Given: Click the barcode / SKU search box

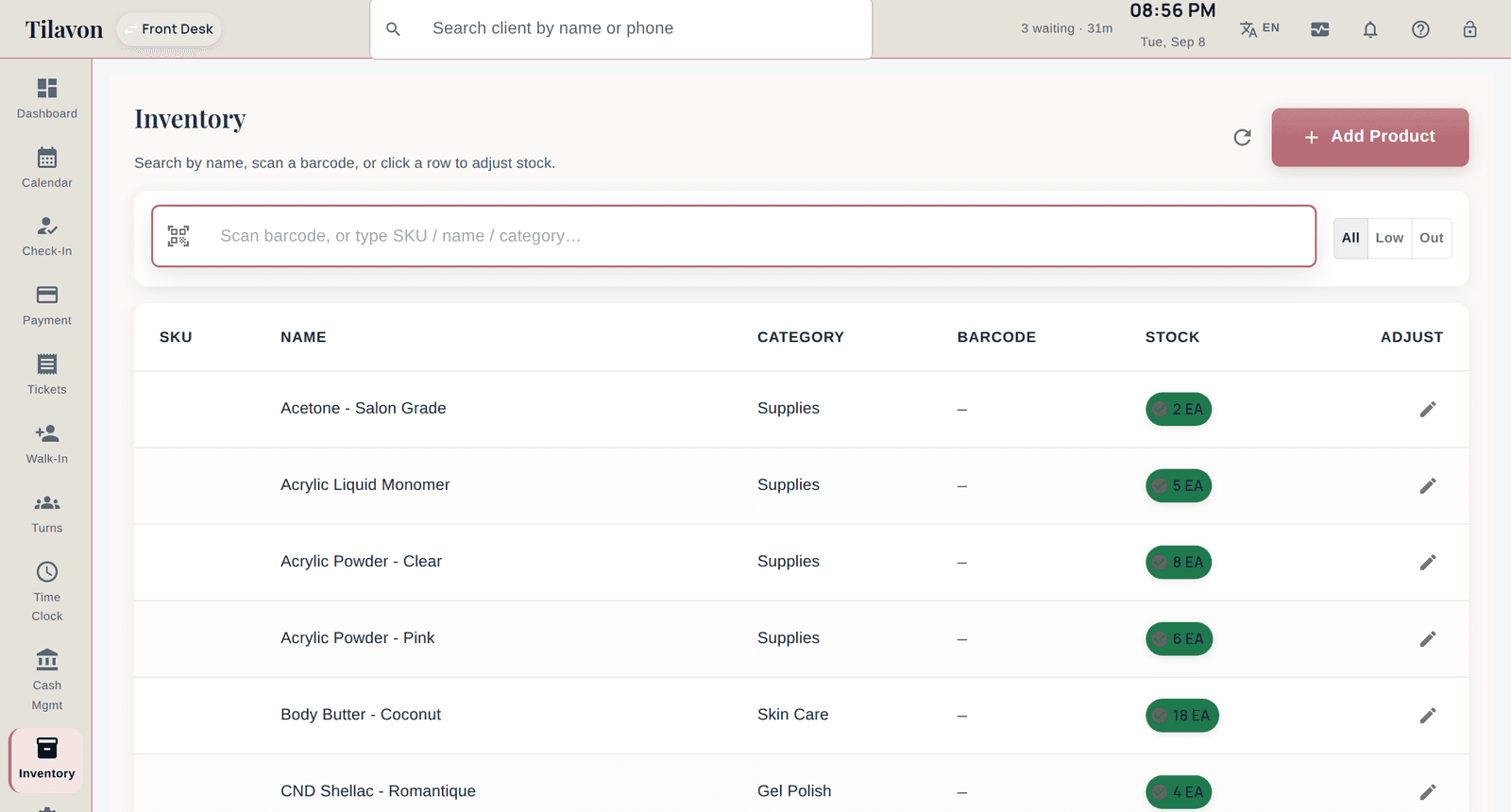Looking at the screenshot, I should pyautogui.click(x=734, y=236).
